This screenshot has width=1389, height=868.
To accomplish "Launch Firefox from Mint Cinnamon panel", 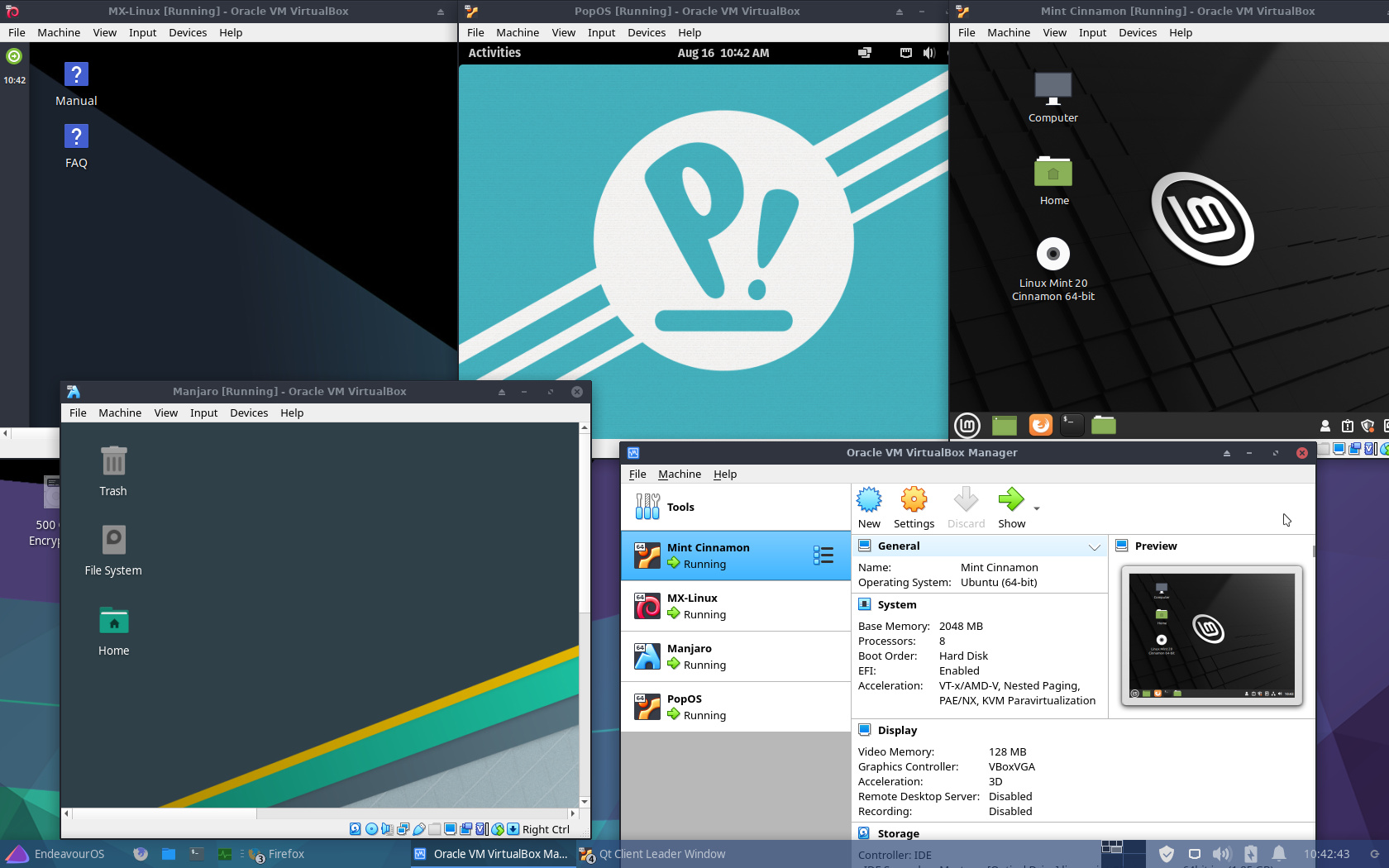I will [x=1040, y=425].
